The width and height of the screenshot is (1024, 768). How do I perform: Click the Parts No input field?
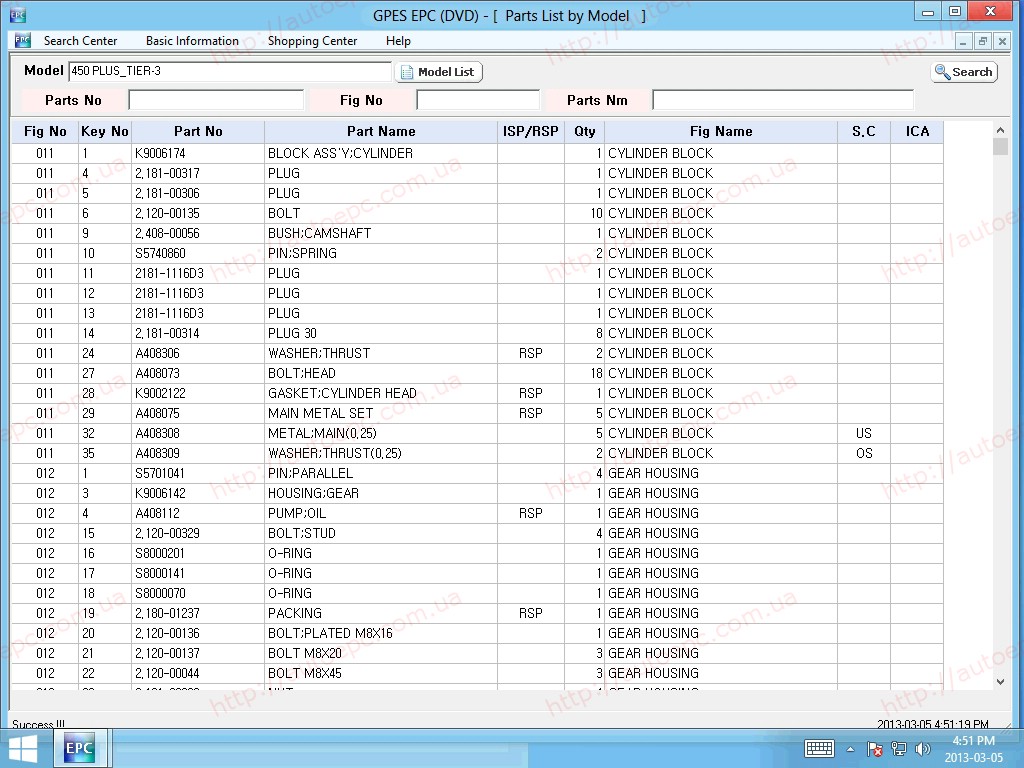click(x=216, y=100)
